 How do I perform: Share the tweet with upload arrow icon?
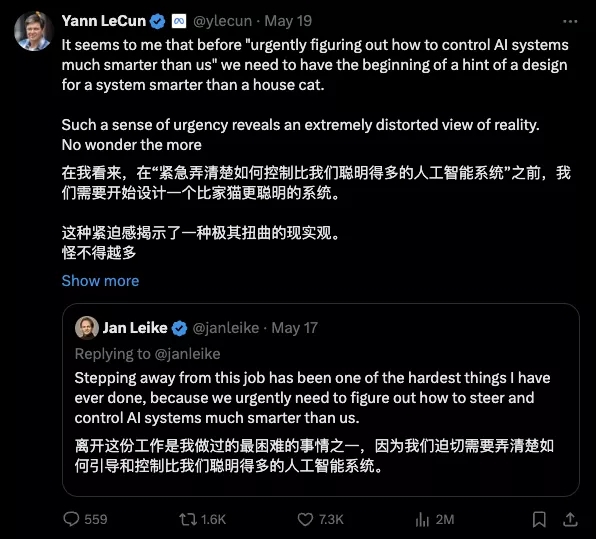point(570,519)
